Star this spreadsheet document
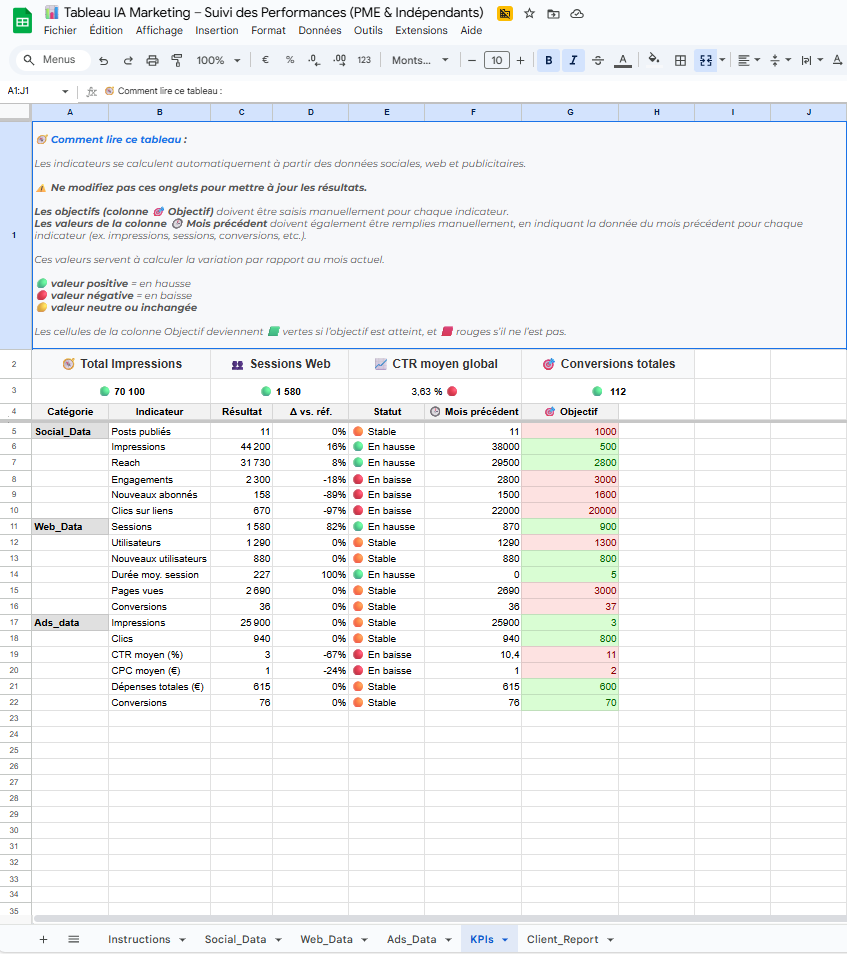Screen dimensions: 847x954 pyautogui.click(x=529, y=13)
